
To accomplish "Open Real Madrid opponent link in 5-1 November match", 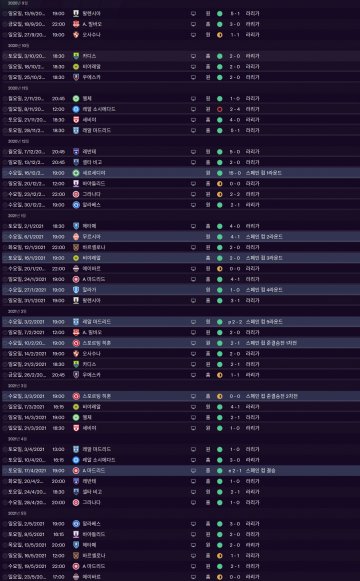I will point(97,130).
